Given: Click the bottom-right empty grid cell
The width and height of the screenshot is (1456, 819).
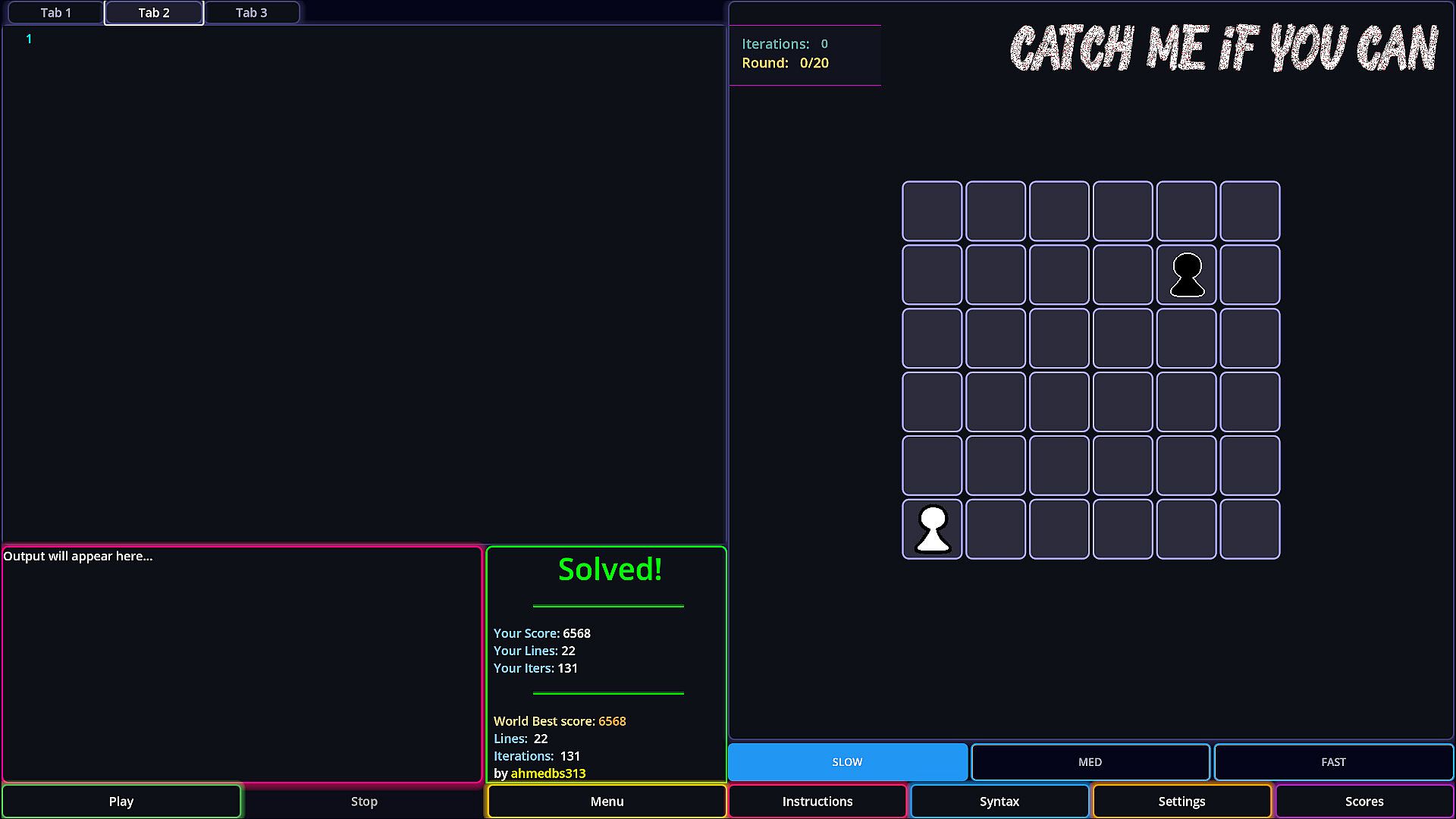Looking at the screenshot, I should click(x=1250, y=529).
